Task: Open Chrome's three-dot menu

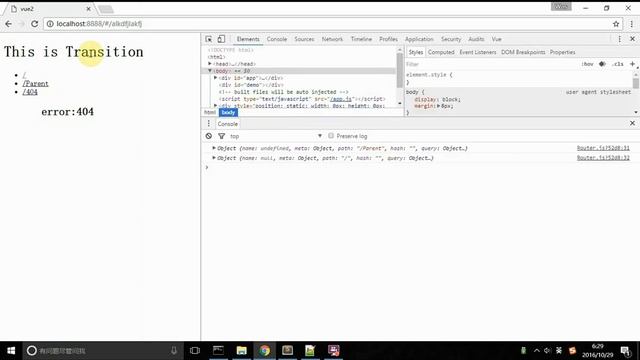Action: [631, 24]
